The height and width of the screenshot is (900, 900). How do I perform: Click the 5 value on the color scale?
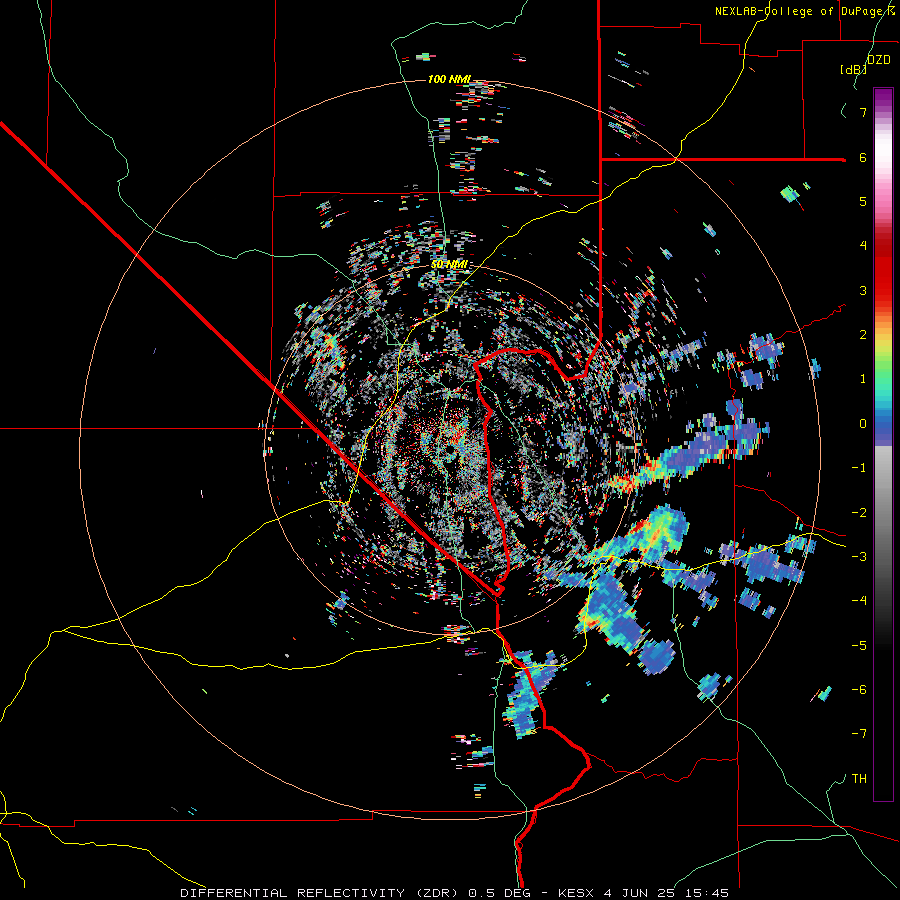(863, 201)
